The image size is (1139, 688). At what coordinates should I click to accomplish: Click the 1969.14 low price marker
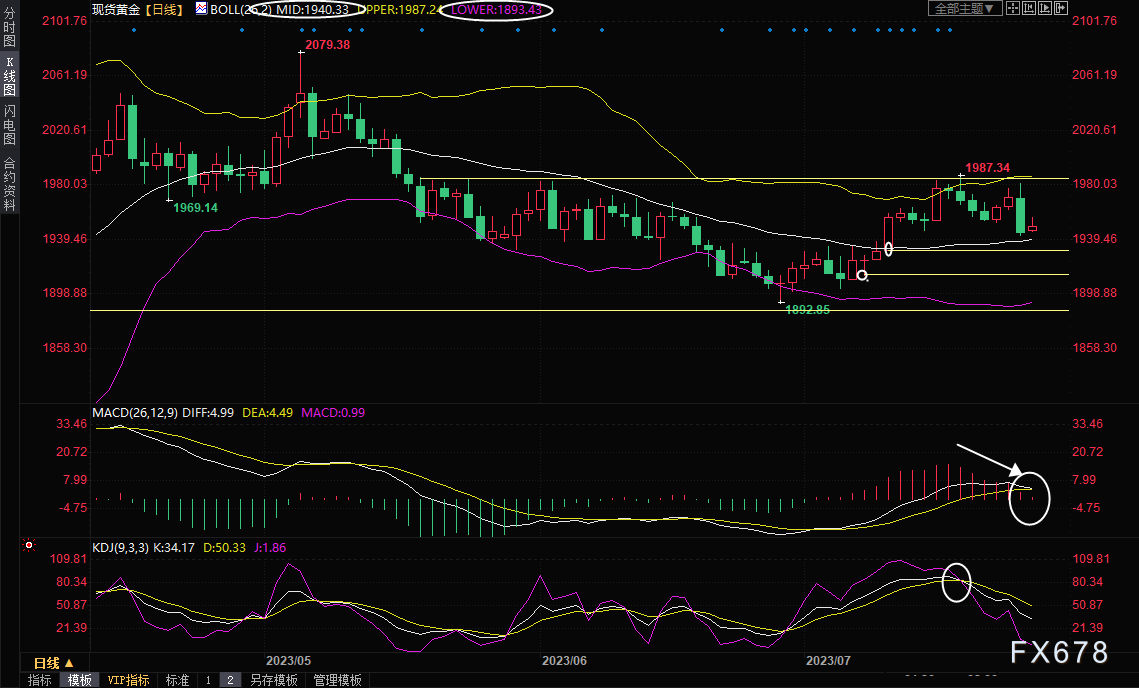(x=195, y=208)
